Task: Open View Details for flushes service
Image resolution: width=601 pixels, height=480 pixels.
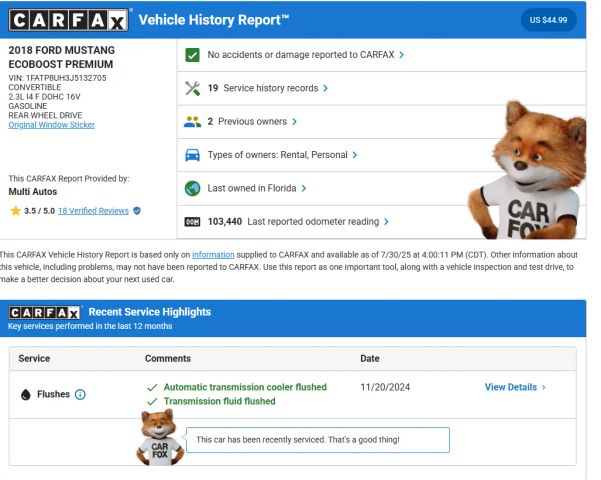Action: (x=515, y=387)
